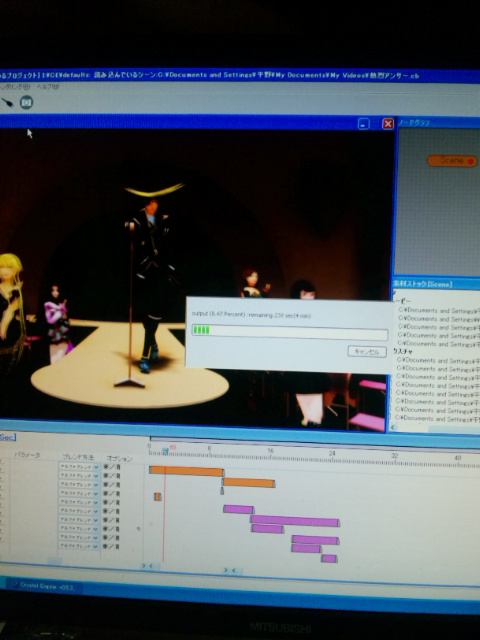The image size is (480, 640).
Task: Click the Crystal Engine v053 taskbar button
Action: (x=42, y=586)
